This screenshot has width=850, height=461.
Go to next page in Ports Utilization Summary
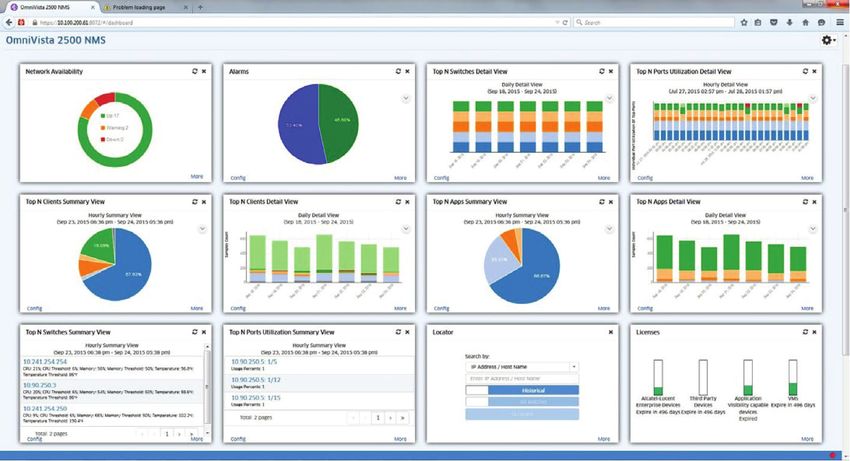point(390,418)
